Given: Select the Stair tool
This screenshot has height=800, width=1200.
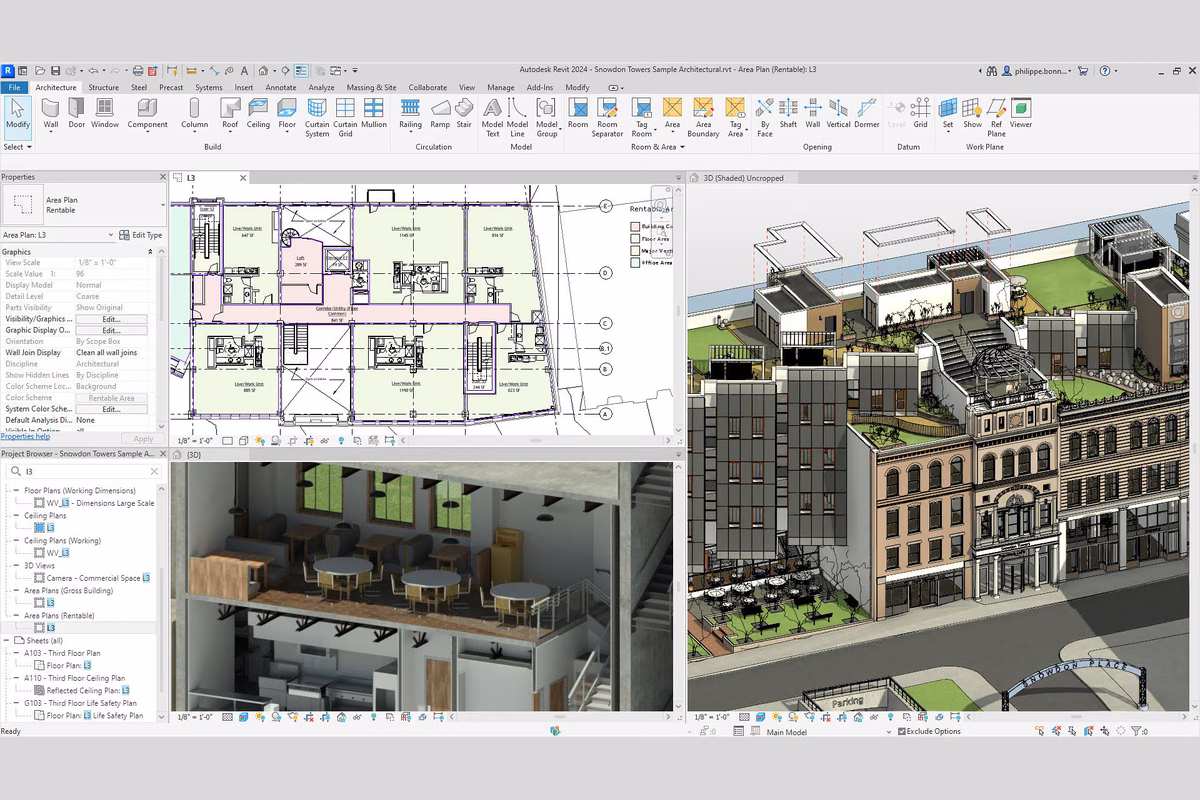Looking at the screenshot, I should pos(464,113).
